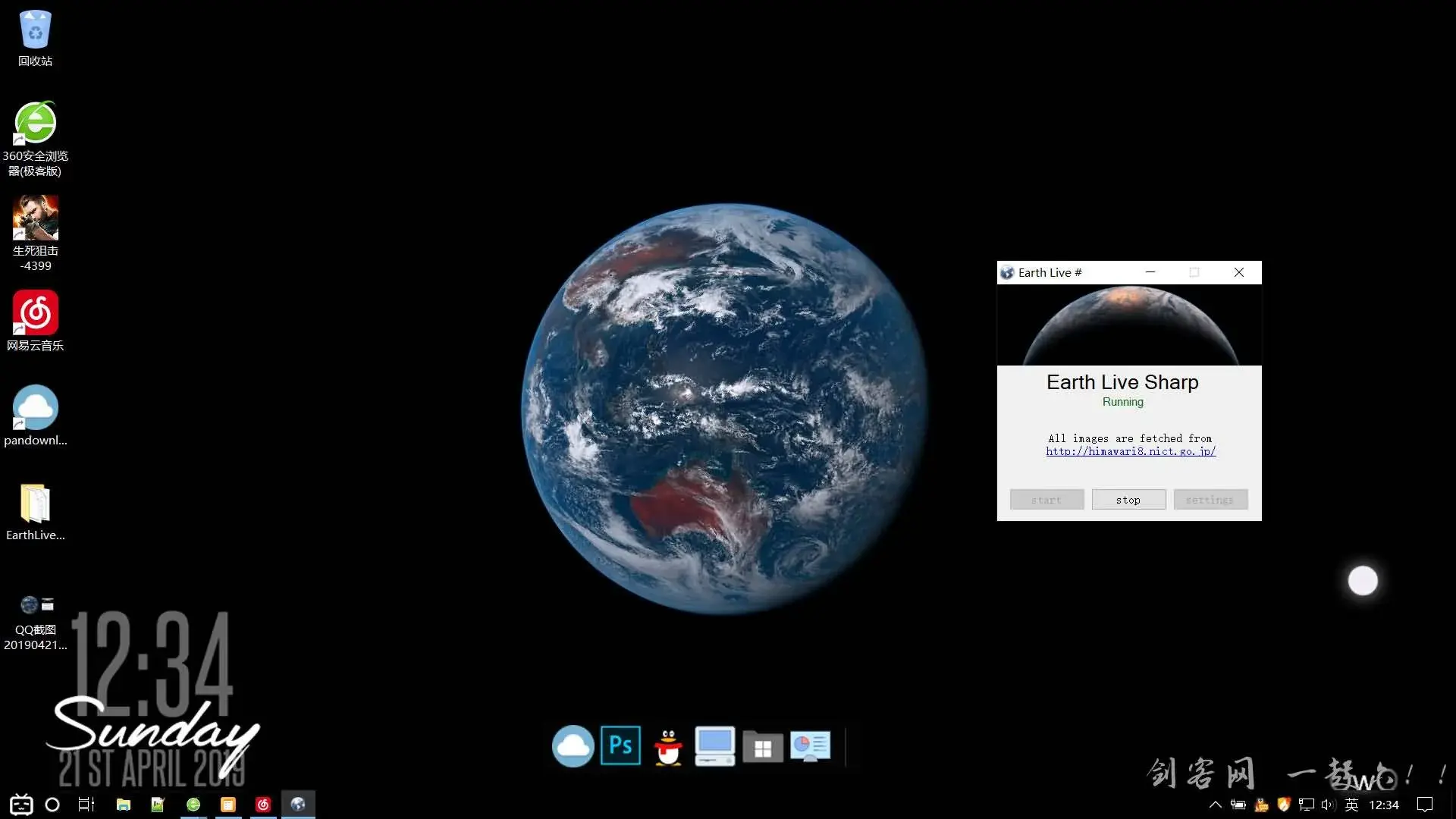Select the pandownload desktop shortcut
Viewport: 1456px width, 819px height.
tap(35, 416)
